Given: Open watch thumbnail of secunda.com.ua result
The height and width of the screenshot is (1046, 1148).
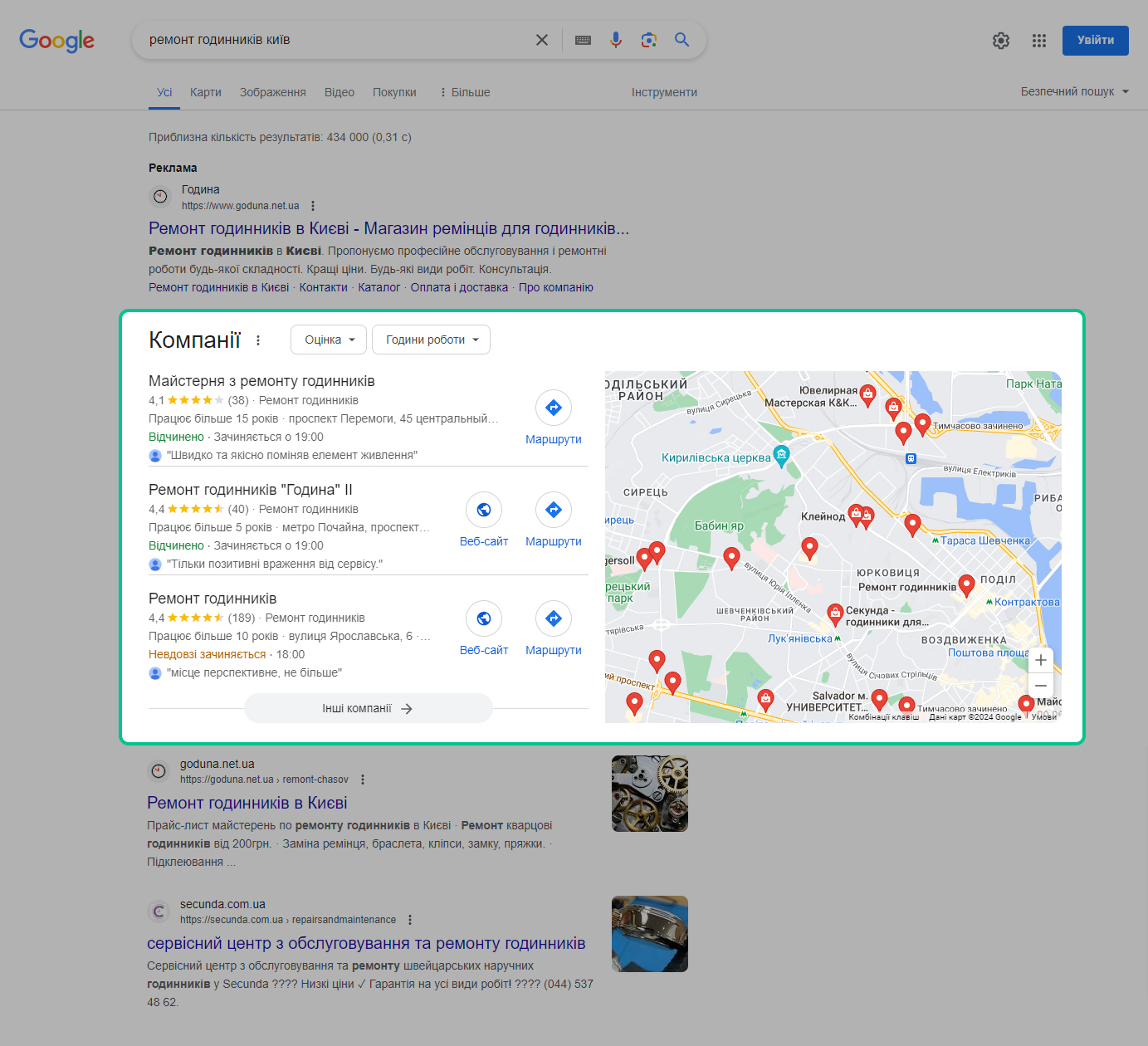Looking at the screenshot, I should click(650, 934).
